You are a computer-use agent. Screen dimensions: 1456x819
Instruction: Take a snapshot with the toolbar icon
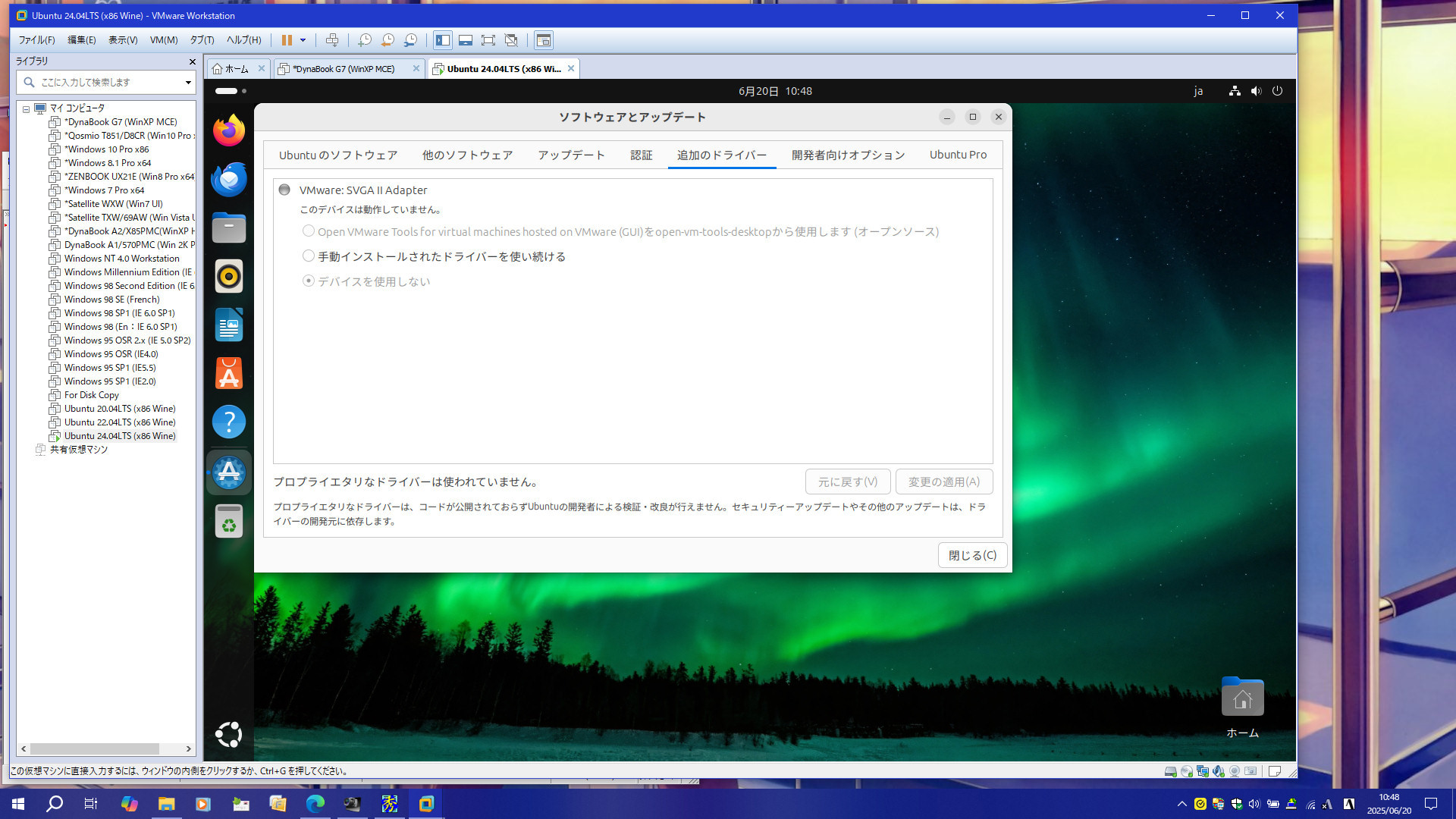coord(365,40)
